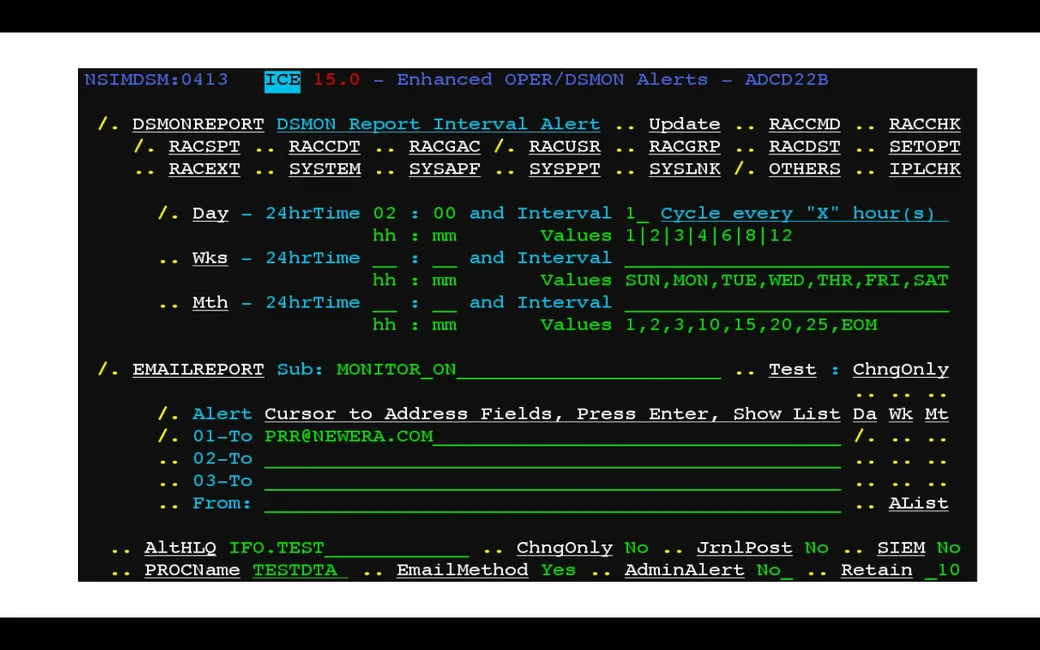Select the DSMONREPORT option marker

coord(108,124)
